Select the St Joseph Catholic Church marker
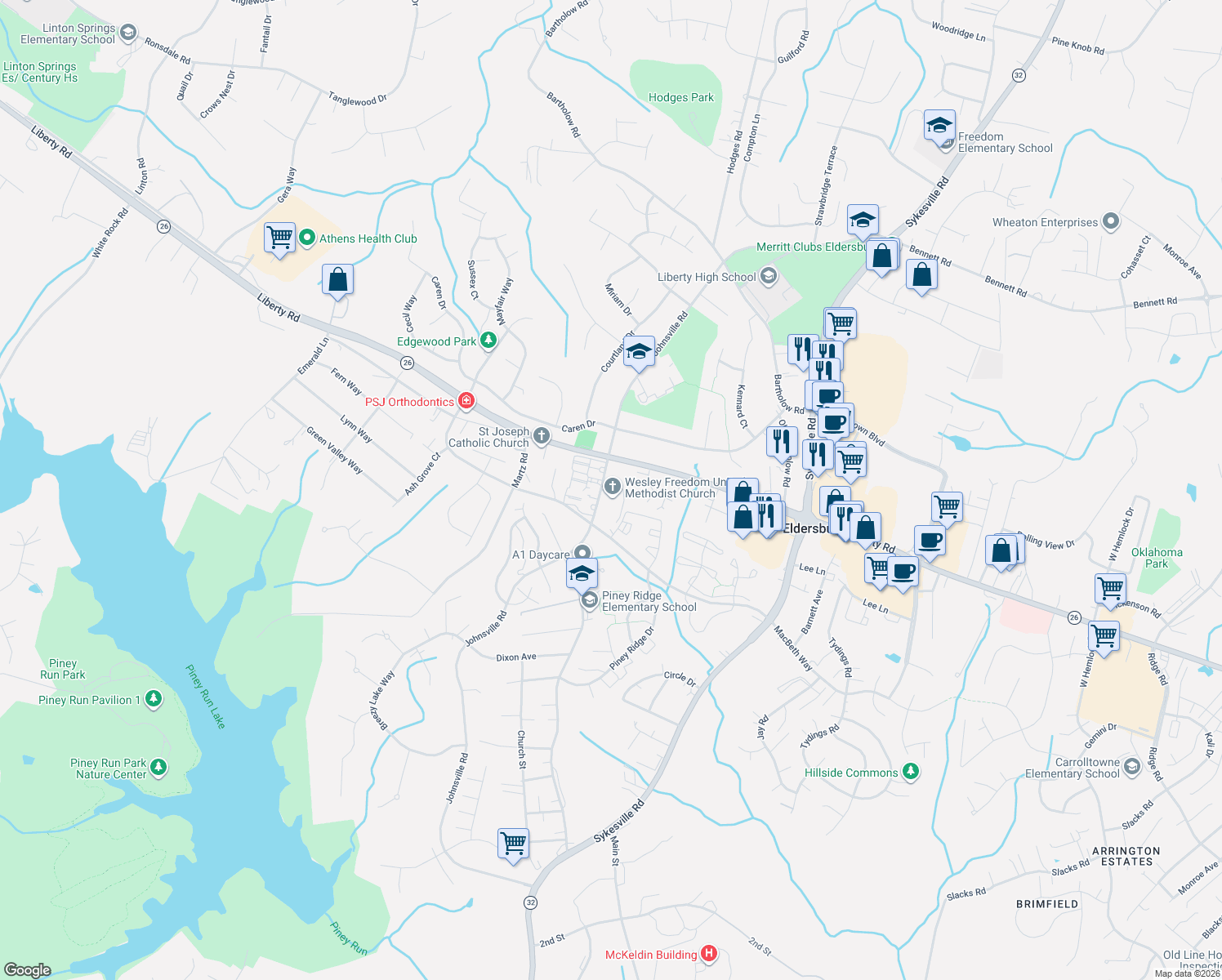1222x980 pixels. coord(541,436)
